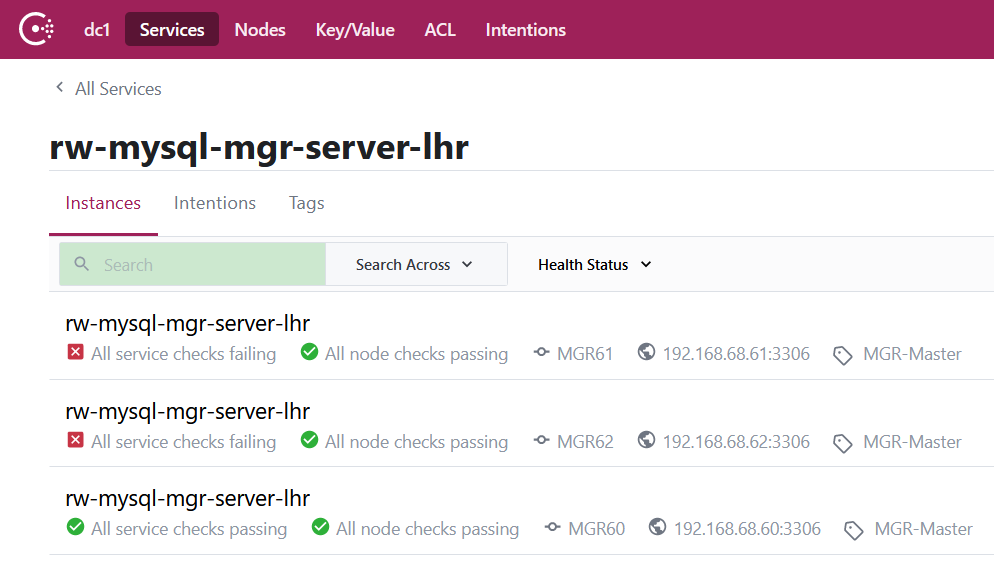Open the ACL page
Screen dimensions: 994x568
click(x=440, y=30)
